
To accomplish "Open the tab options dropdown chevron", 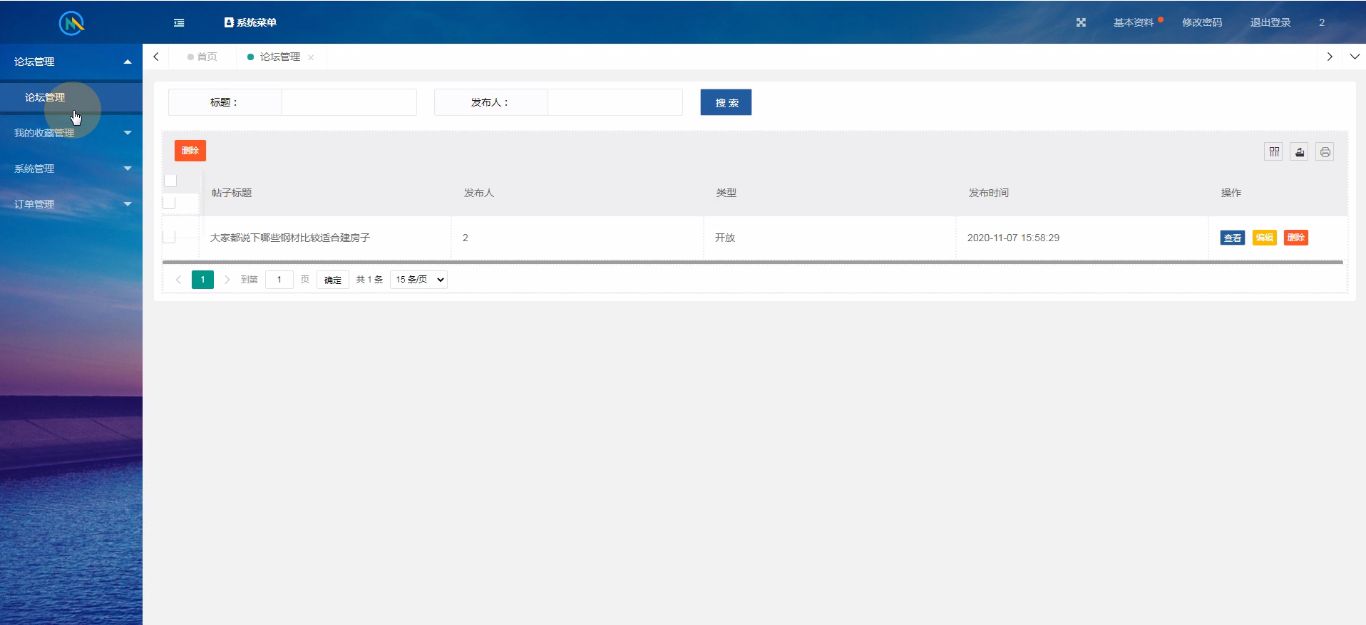I will pos(1354,57).
